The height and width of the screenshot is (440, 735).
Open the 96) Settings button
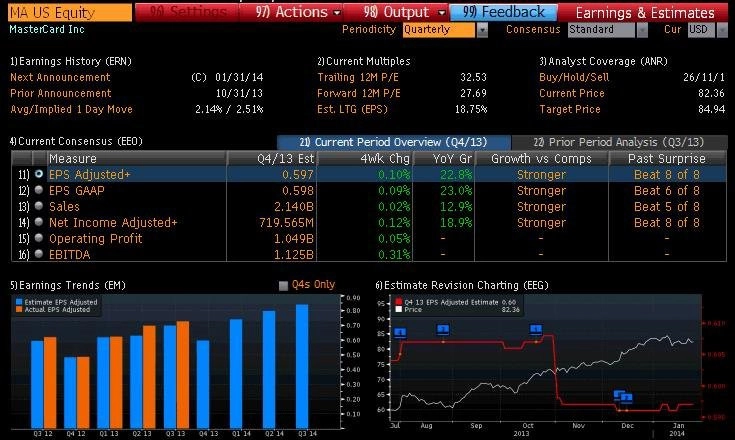tap(188, 12)
